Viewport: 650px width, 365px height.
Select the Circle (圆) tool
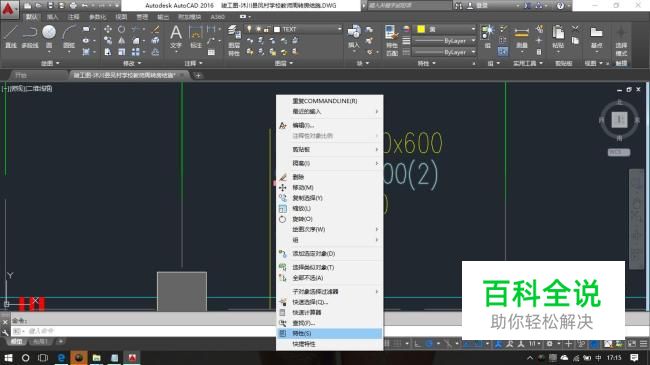tap(49, 36)
